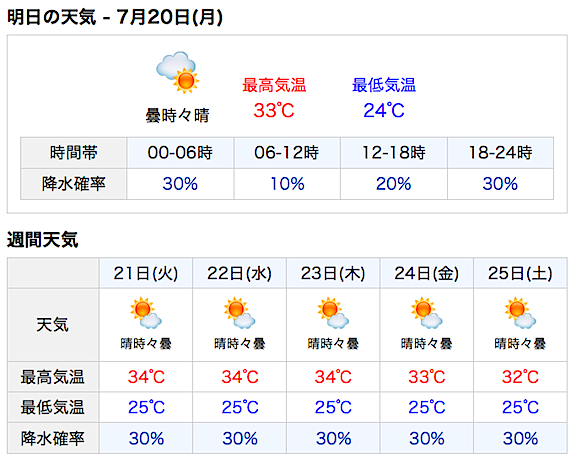Image resolution: width=576 pixels, height=459 pixels.
Task: Select the 21日(火) column header
Action: click(146, 273)
